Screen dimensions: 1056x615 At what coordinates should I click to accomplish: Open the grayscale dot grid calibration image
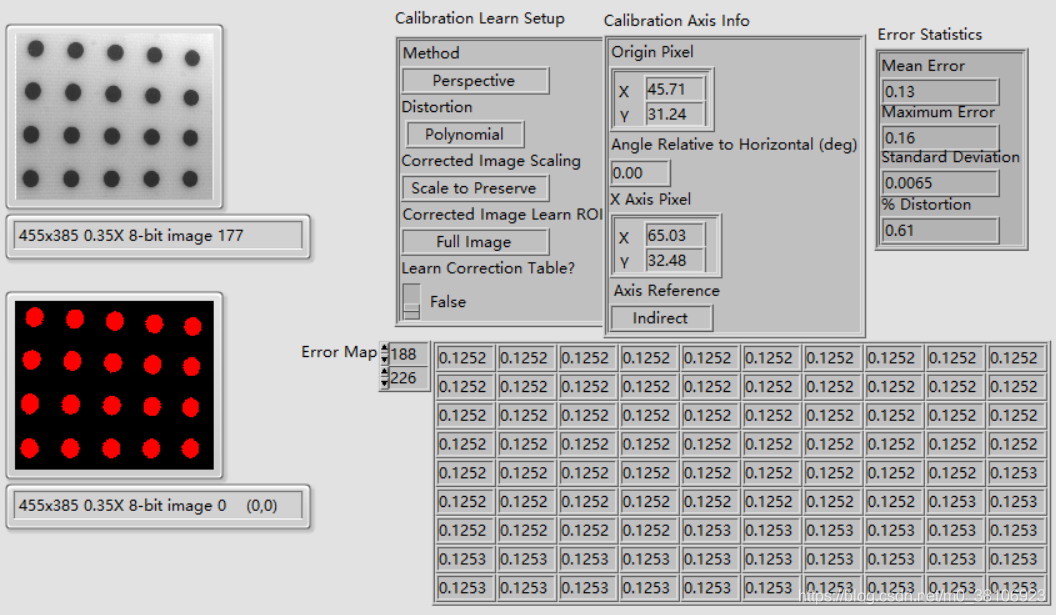click(x=114, y=117)
